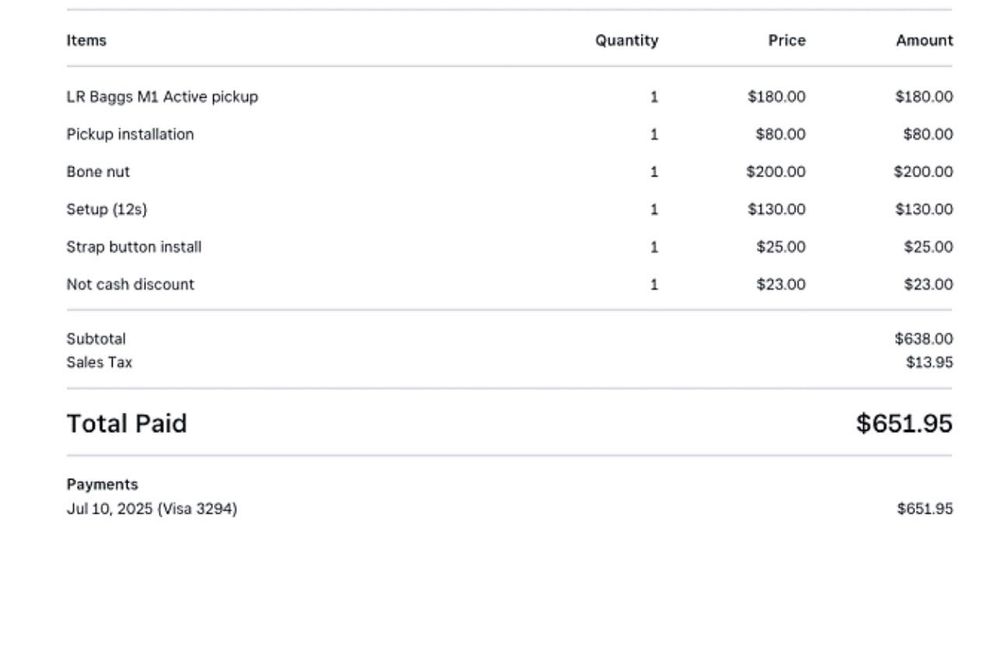This screenshot has height=656, width=1000.
Task: Click the LR Baggs M1 Active pickup item
Action: tap(162, 97)
